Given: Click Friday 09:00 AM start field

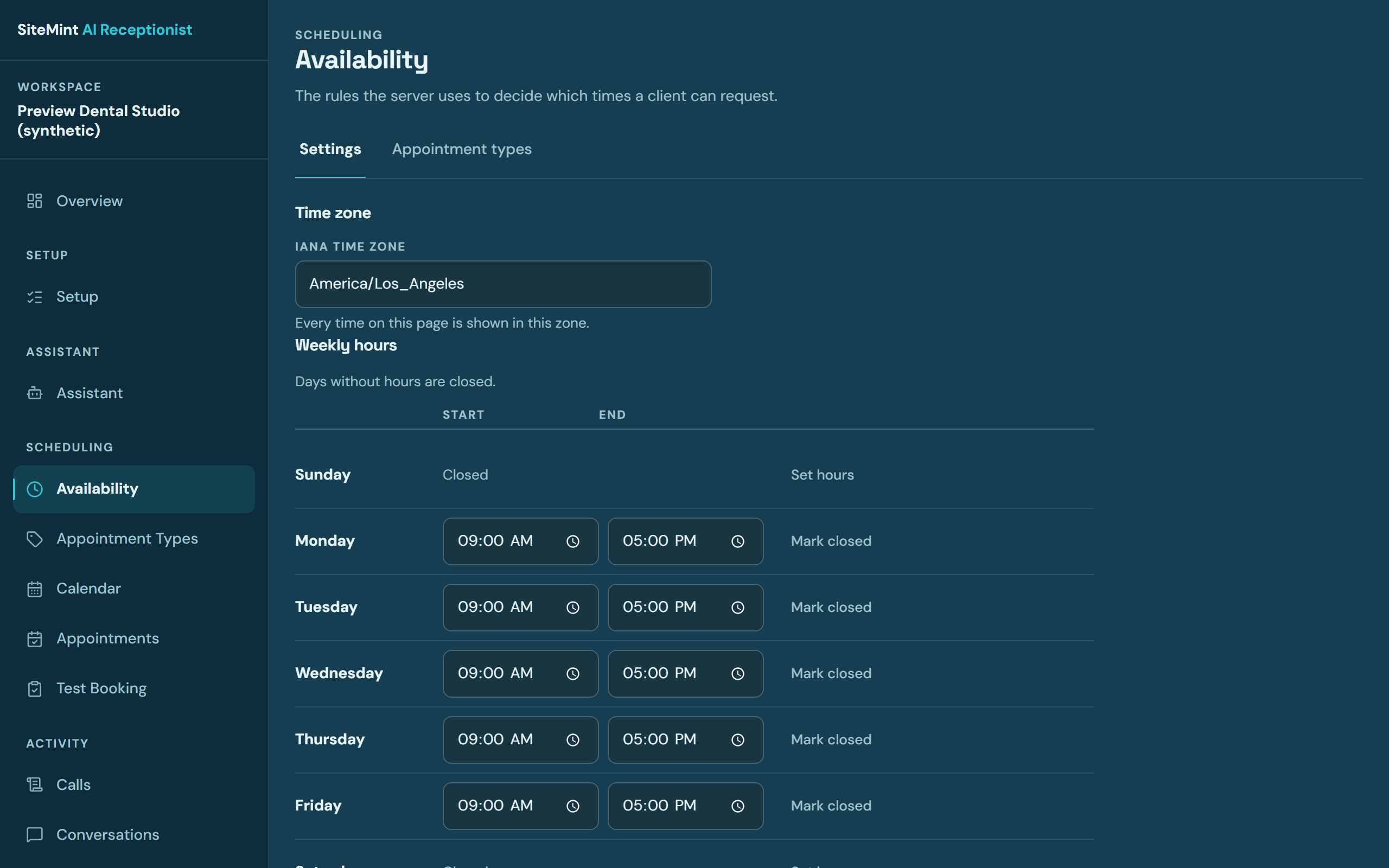Looking at the screenshot, I should [x=520, y=806].
